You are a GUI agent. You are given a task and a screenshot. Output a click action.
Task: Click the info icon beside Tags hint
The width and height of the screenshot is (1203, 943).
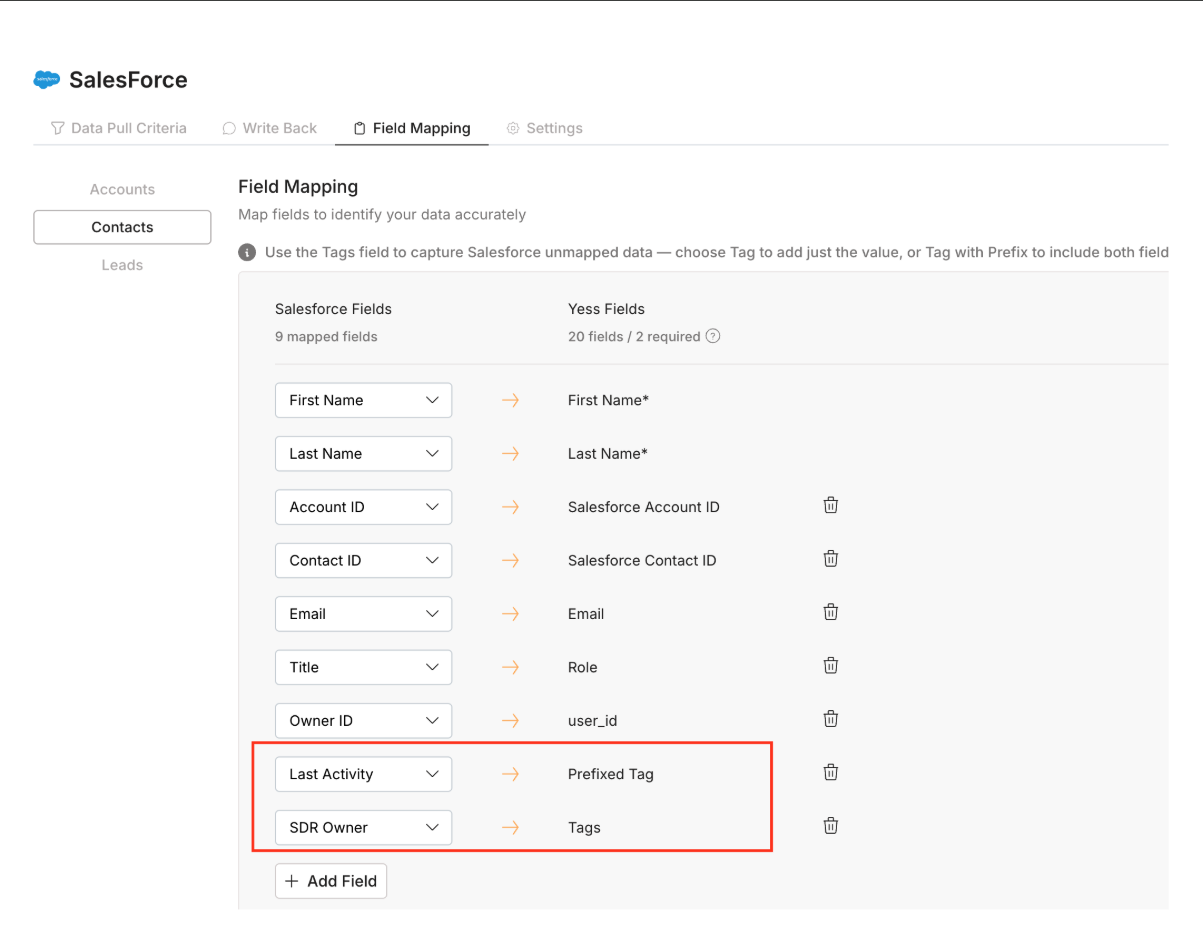(x=247, y=252)
